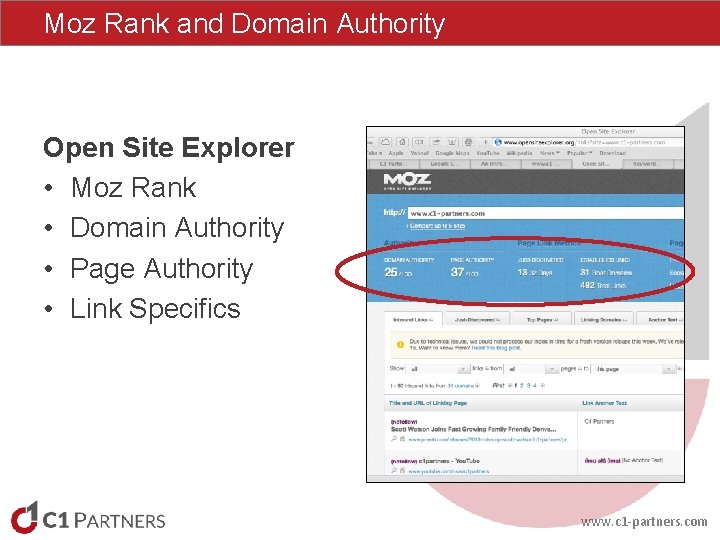The width and height of the screenshot is (720, 540).
Task: Click the Top Sites icon in browser toolbar
Action: [x=452, y=142]
